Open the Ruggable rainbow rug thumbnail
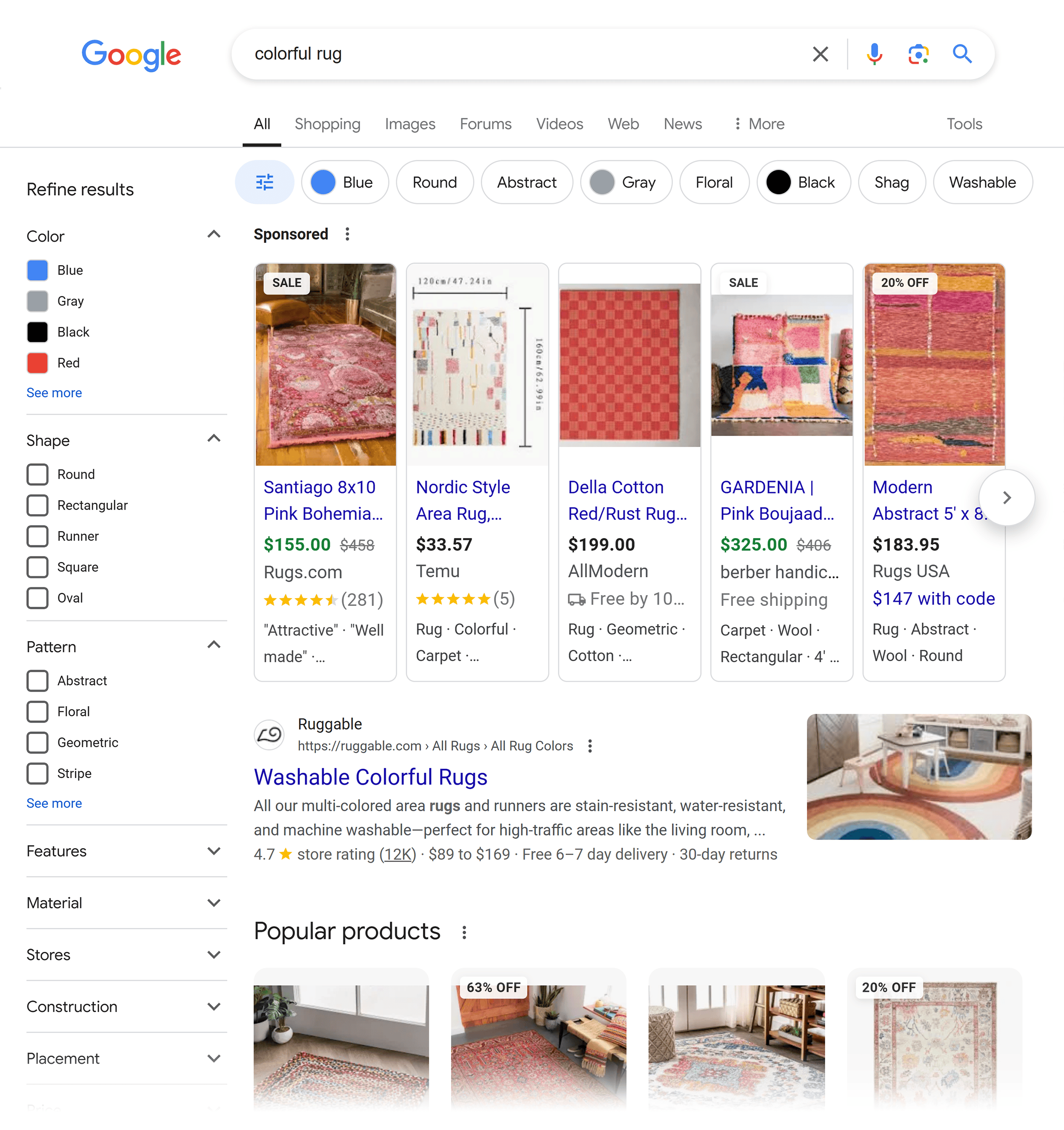Image resolution: width=1064 pixels, height=1130 pixels. click(918, 777)
